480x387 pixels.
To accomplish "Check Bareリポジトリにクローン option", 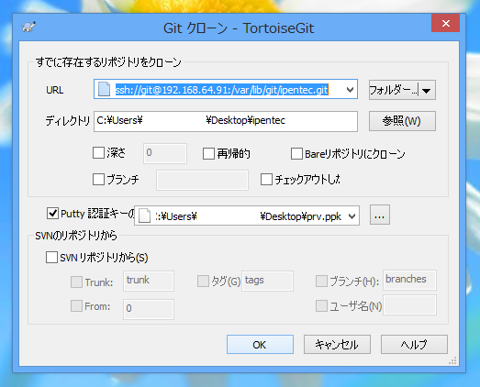I will (297, 154).
